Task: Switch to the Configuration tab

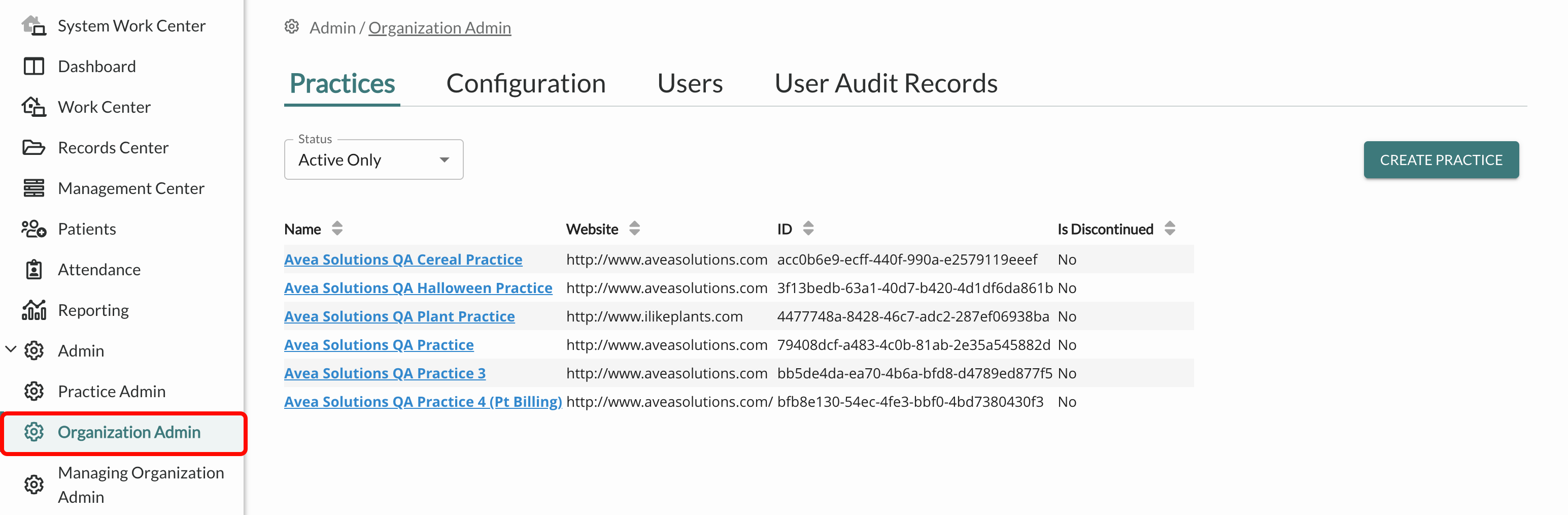Action: click(x=526, y=83)
